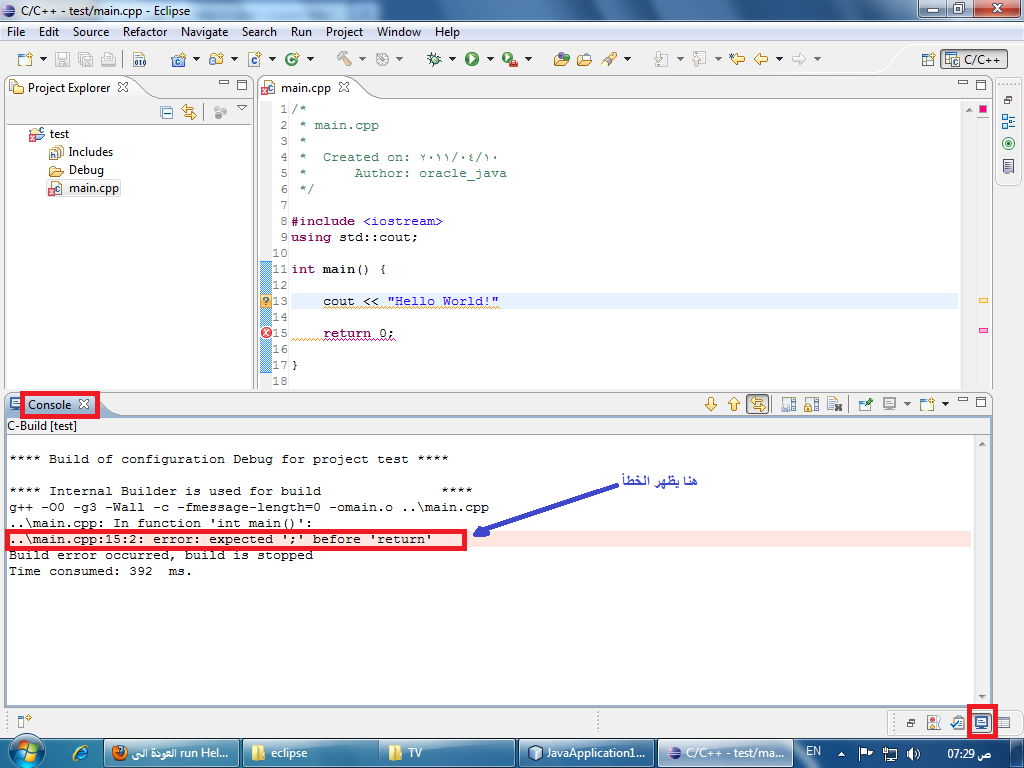Expand the Debug button dropdown arrow

(452, 59)
